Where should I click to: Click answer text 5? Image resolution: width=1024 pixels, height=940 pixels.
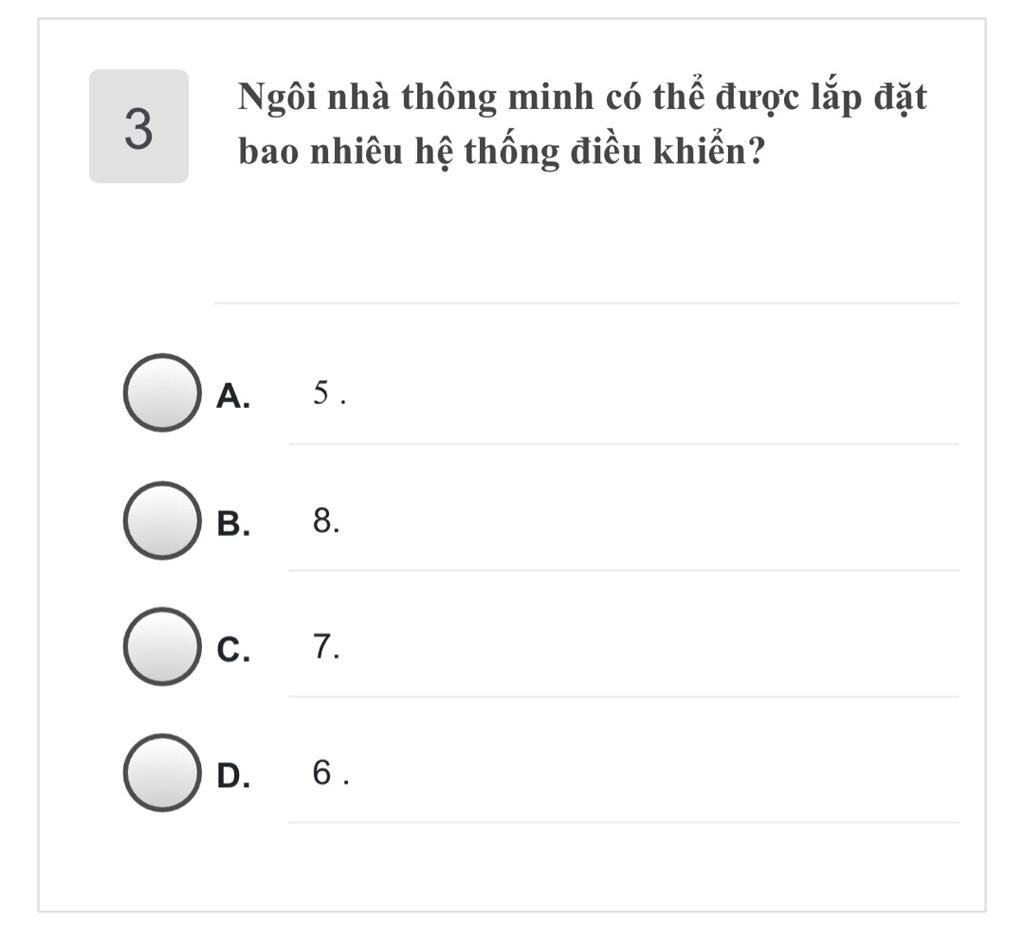tap(322, 393)
